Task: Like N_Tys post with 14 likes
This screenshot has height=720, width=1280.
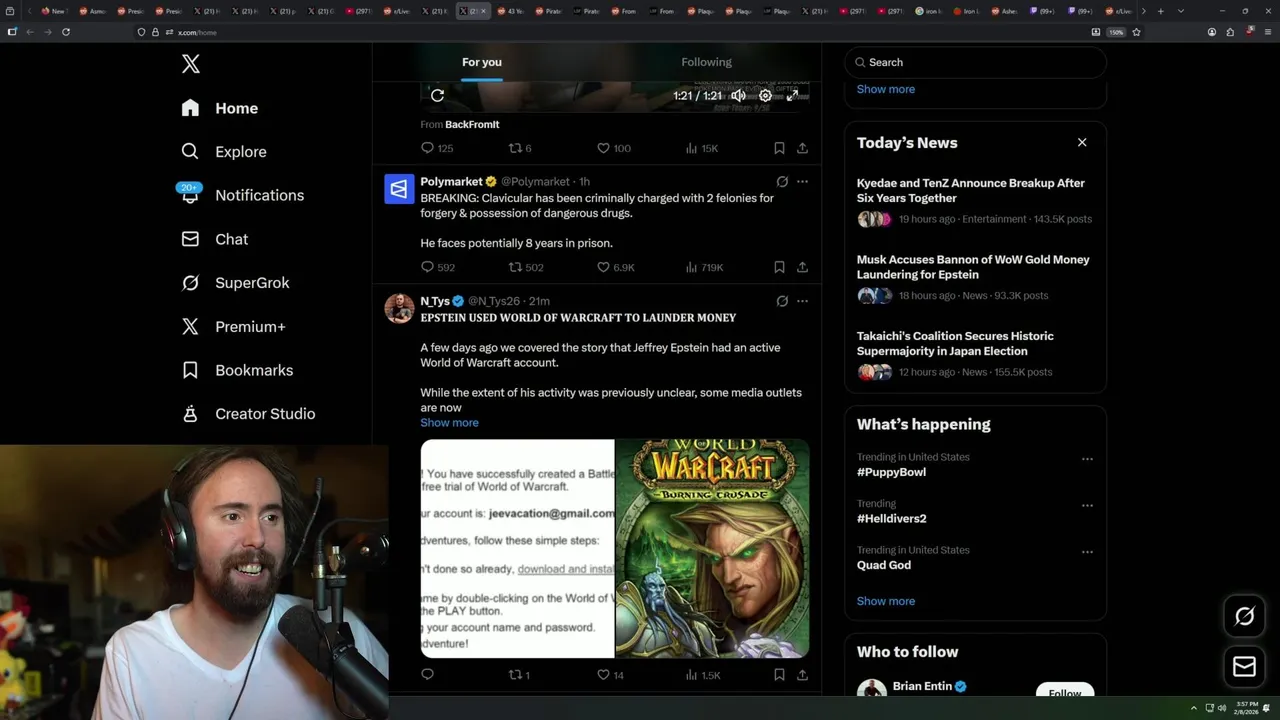Action: coord(610,675)
